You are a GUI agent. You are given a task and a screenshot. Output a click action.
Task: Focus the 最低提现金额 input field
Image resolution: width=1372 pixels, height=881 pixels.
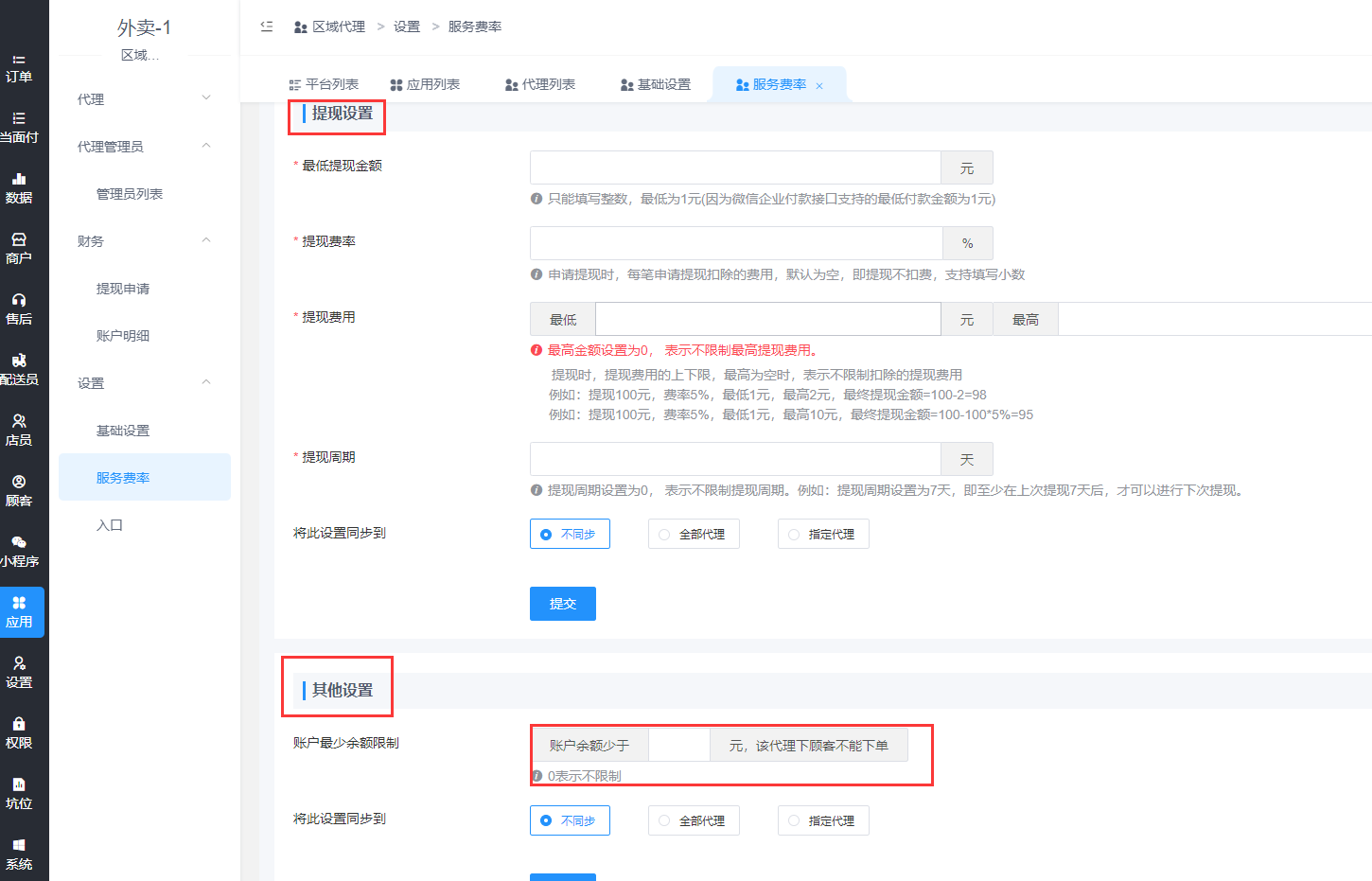[735, 167]
